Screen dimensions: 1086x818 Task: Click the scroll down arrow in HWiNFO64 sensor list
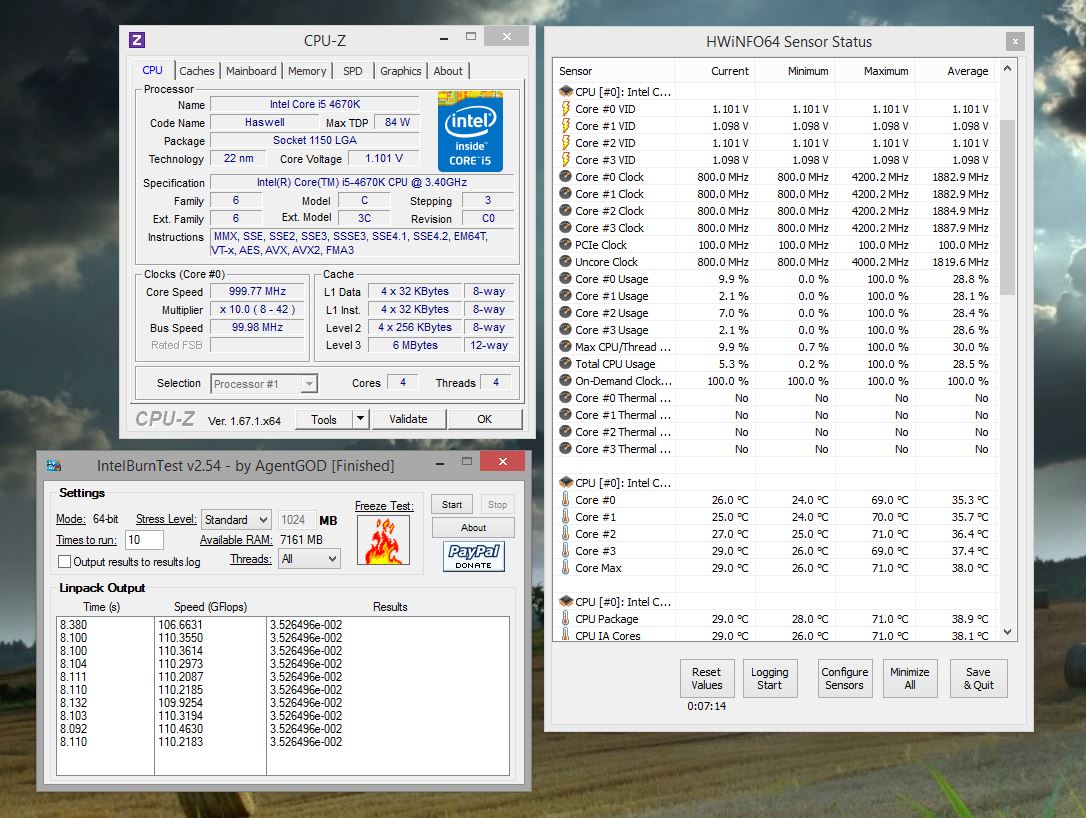point(1007,632)
